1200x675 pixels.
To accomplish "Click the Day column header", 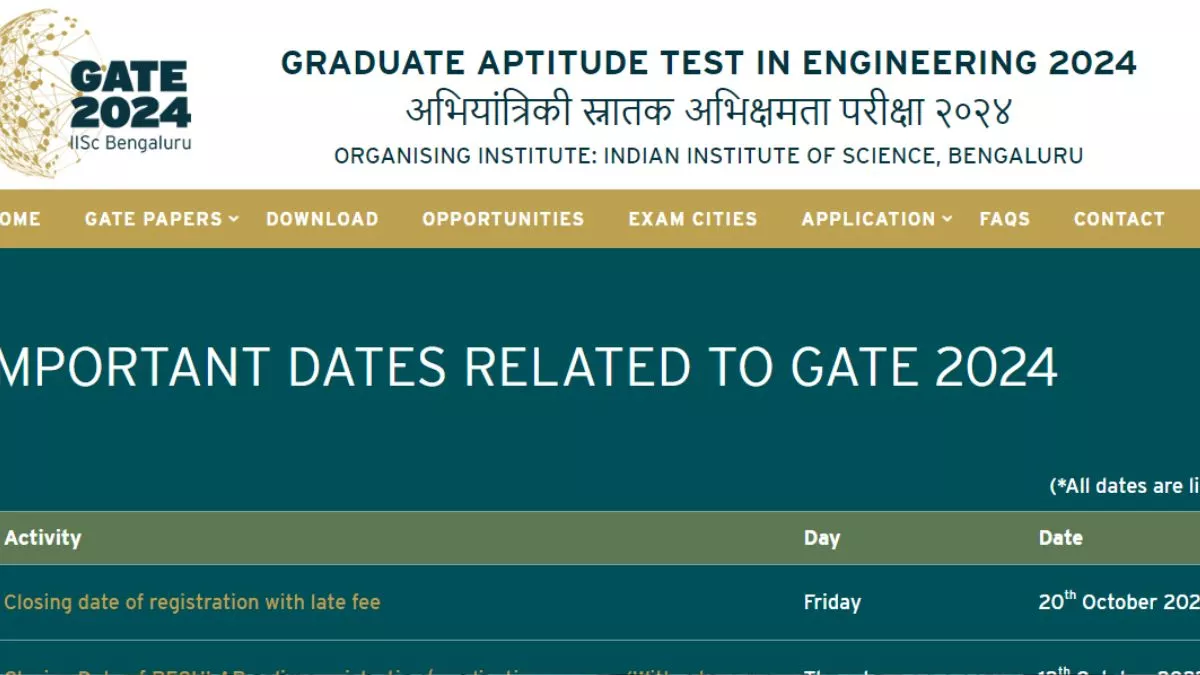I will point(822,538).
